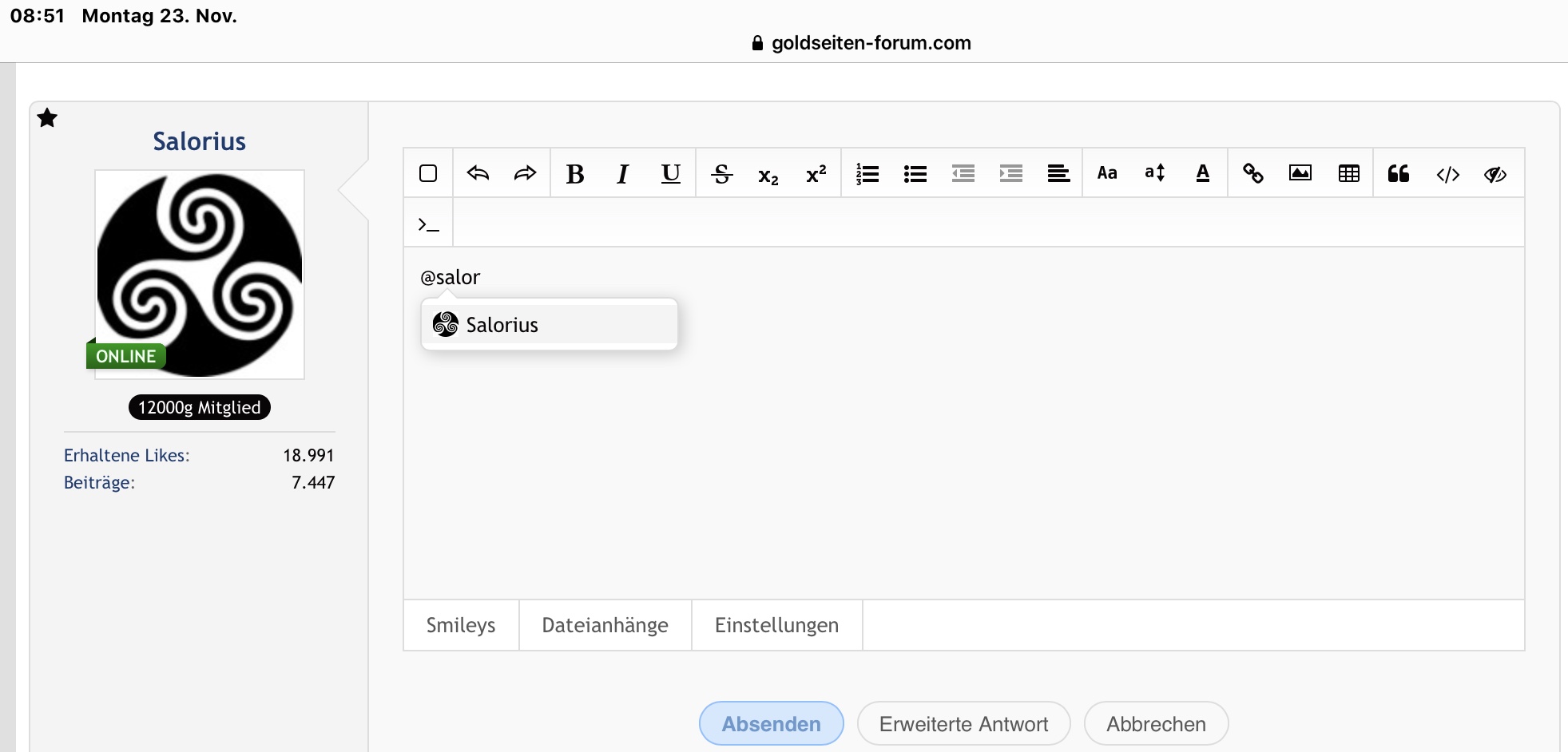1568x752 pixels.
Task: Open the font family Aa dropdown
Action: click(x=1107, y=173)
